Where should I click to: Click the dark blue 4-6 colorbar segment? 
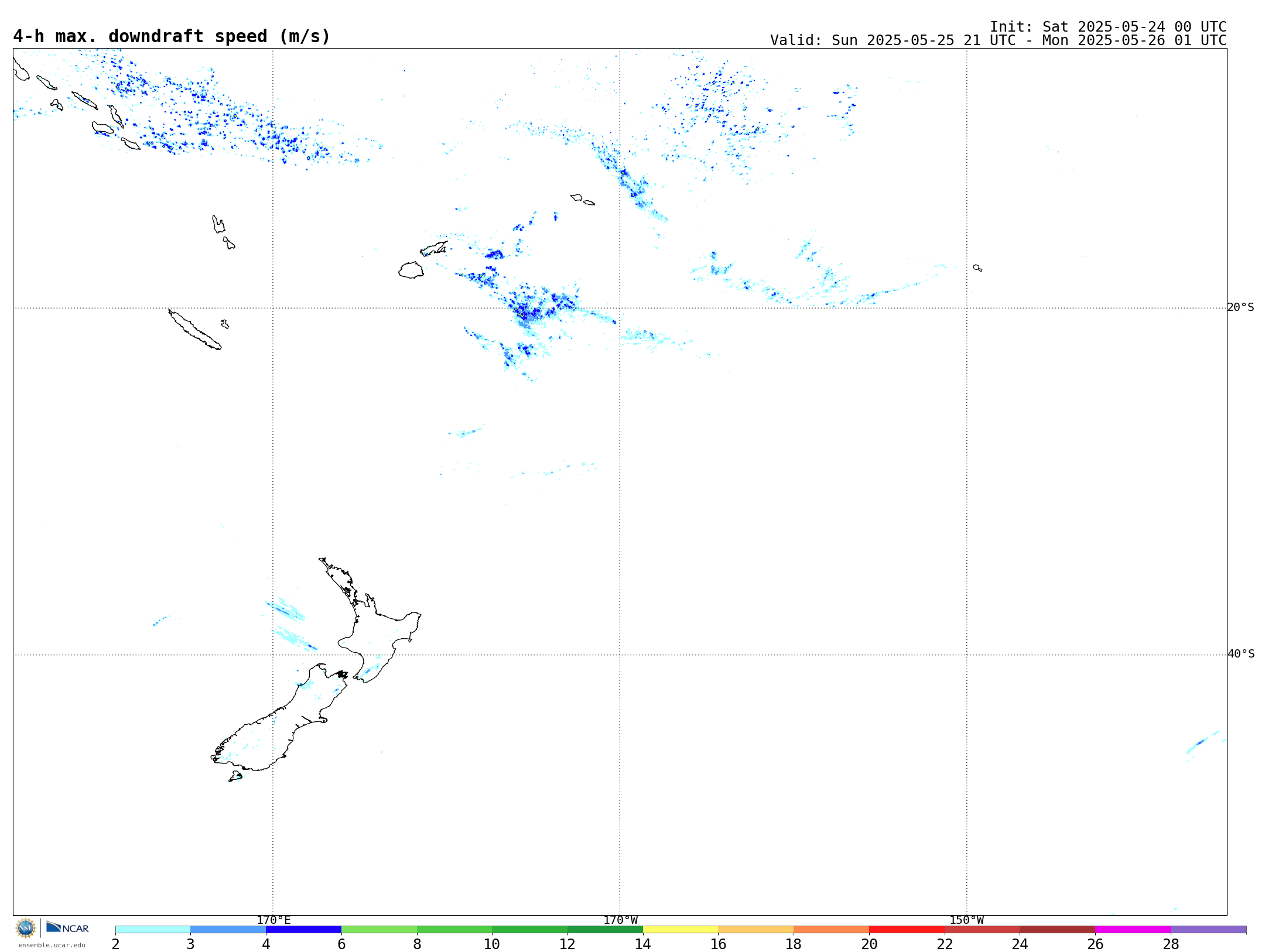pos(304,930)
